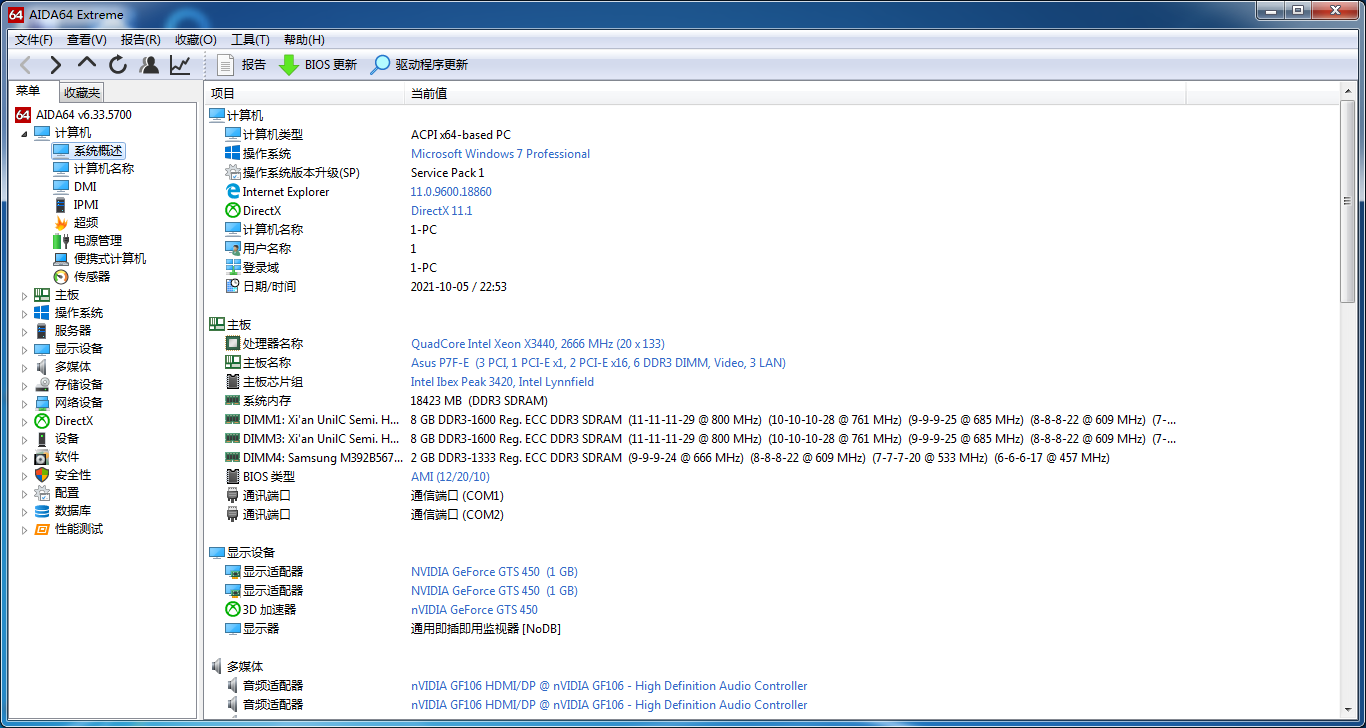Click the 多媒体 speaker group icon
The image size is (1366, 728).
click(216, 667)
